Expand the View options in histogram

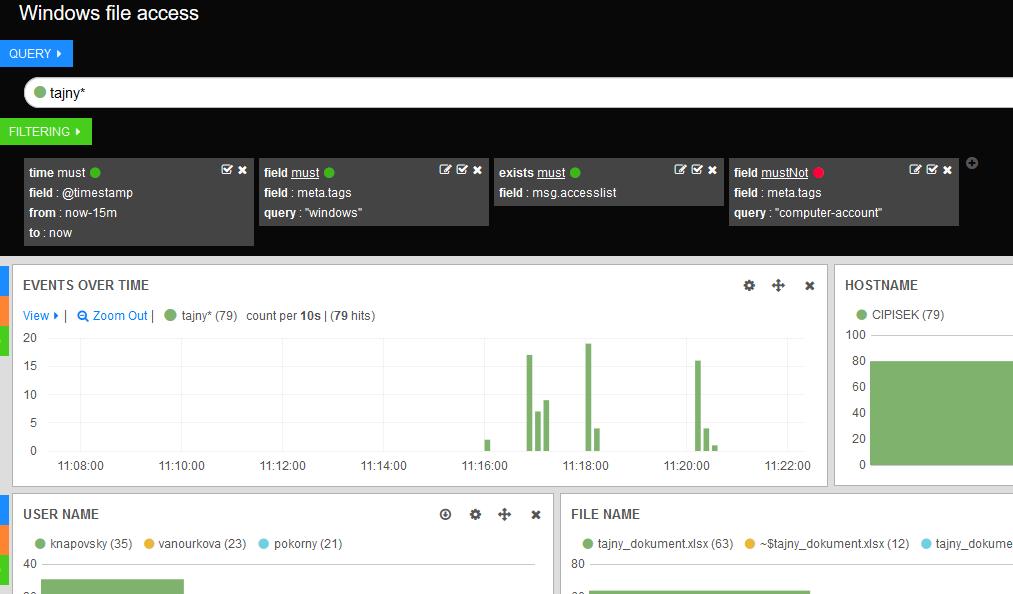point(41,315)
